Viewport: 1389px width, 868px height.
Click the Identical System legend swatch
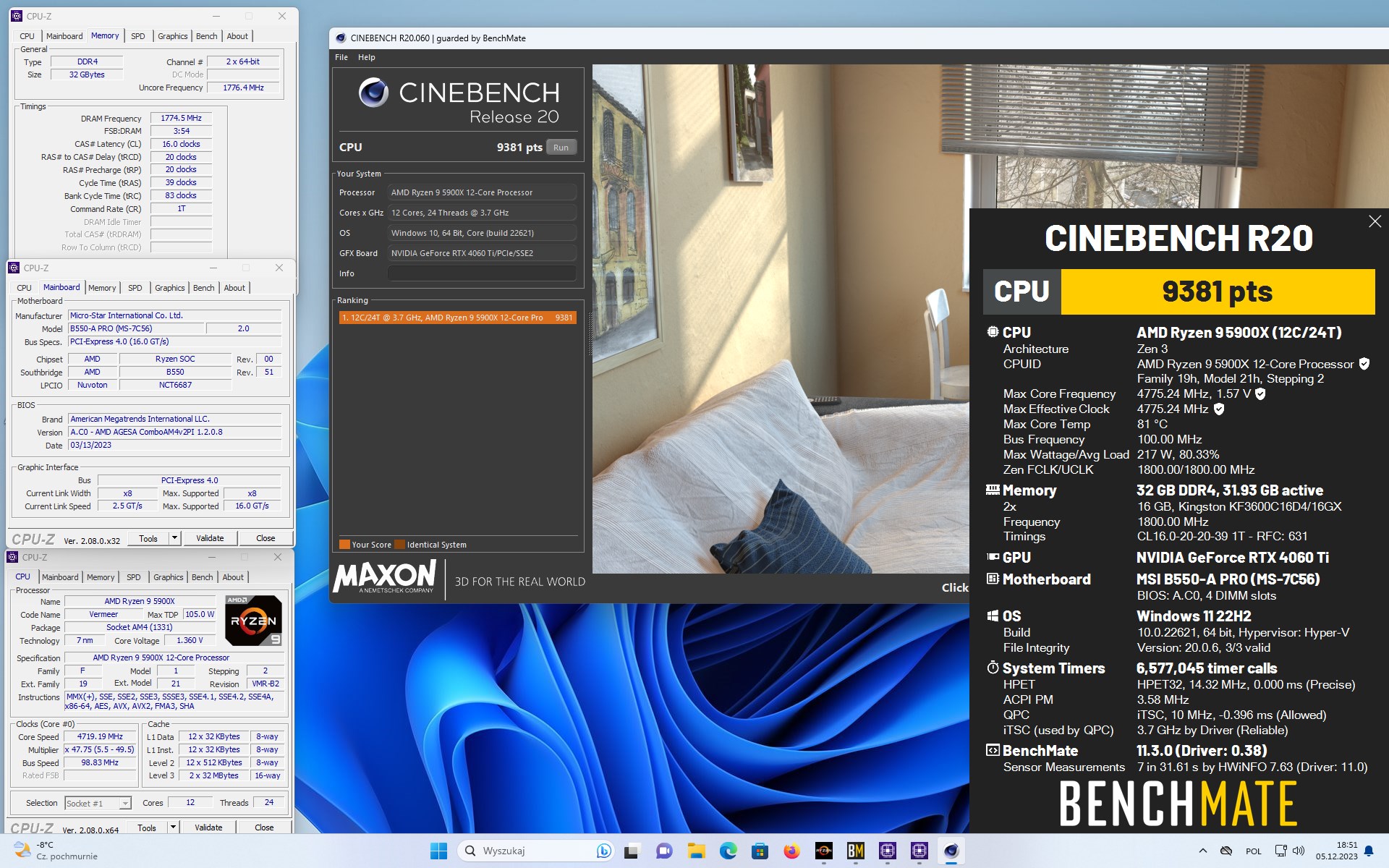[x=399, y=545]
